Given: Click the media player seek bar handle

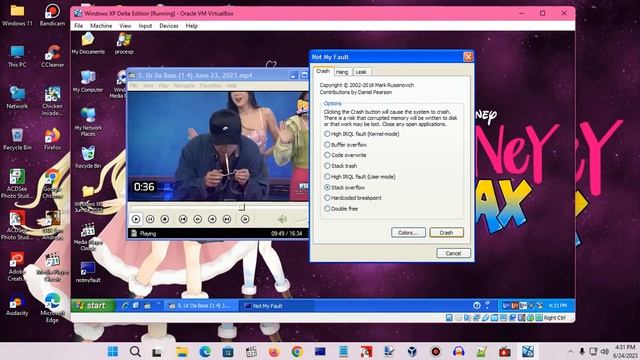Looking at the screenshot, I should pos(242,207).
